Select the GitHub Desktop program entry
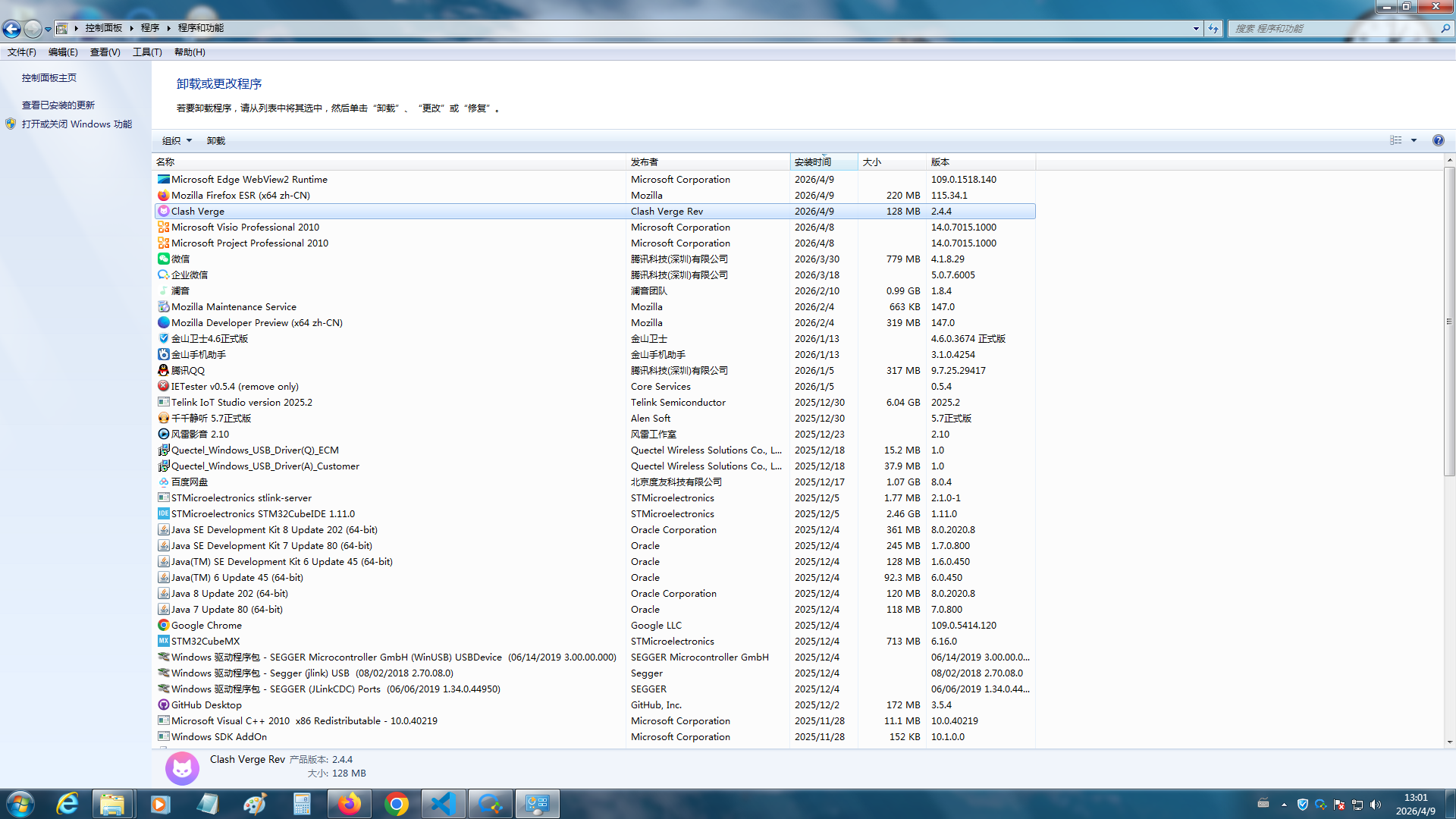This screenshot has height=819, width=1456. [206, 704]
